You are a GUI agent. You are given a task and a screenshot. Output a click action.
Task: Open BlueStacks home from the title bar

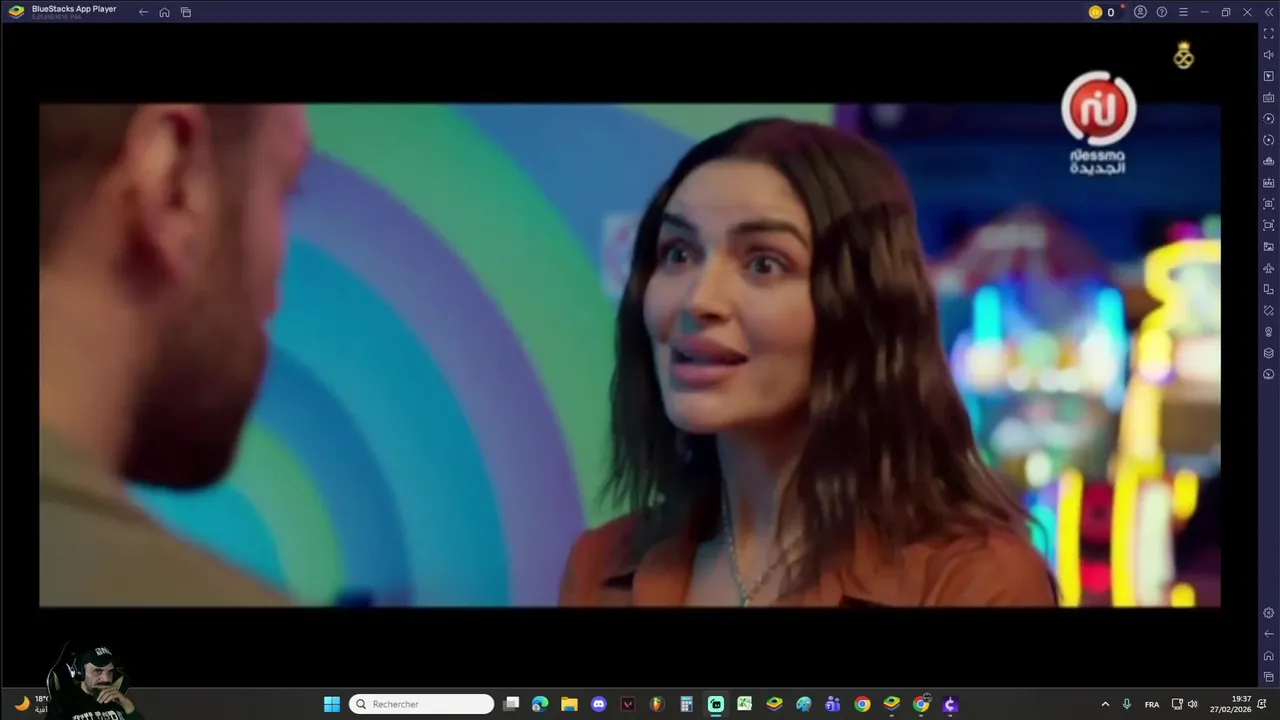[164, 12]
